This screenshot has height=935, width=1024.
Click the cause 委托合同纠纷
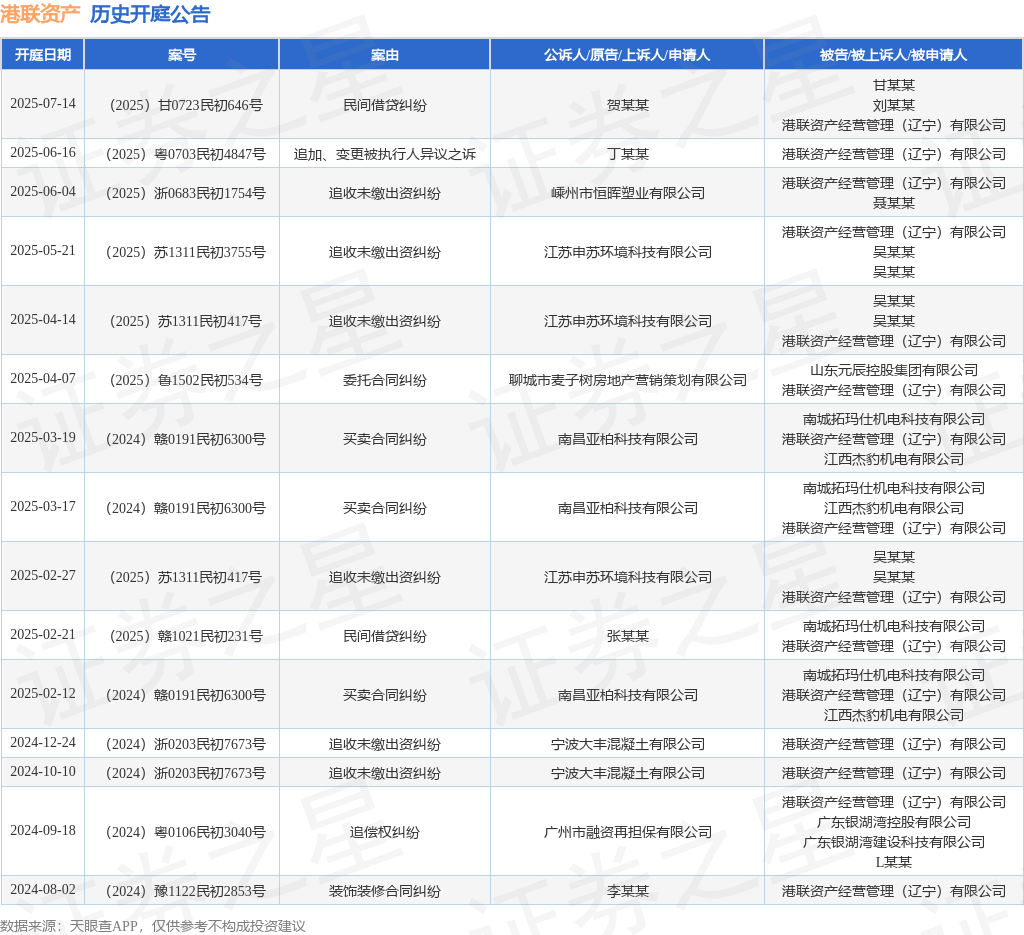click(x=385, y=380)
